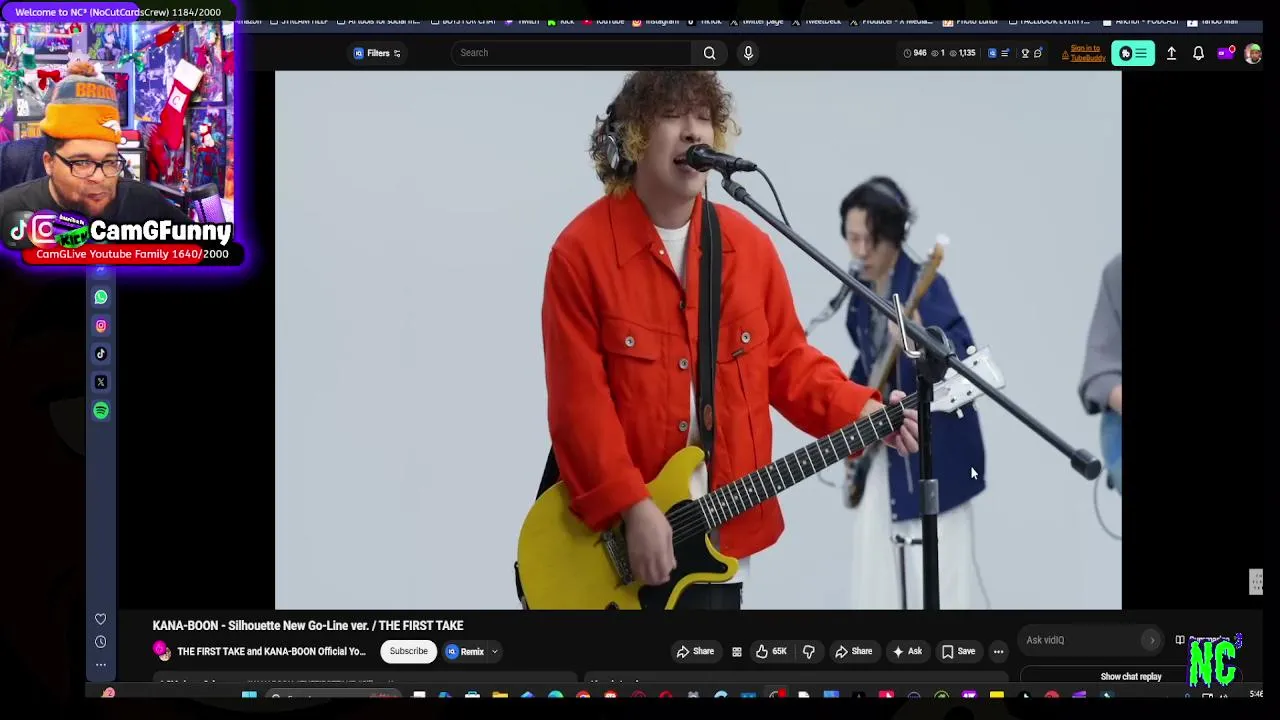Click the upload arrow icon
1280x720 pixels.
1171,53
